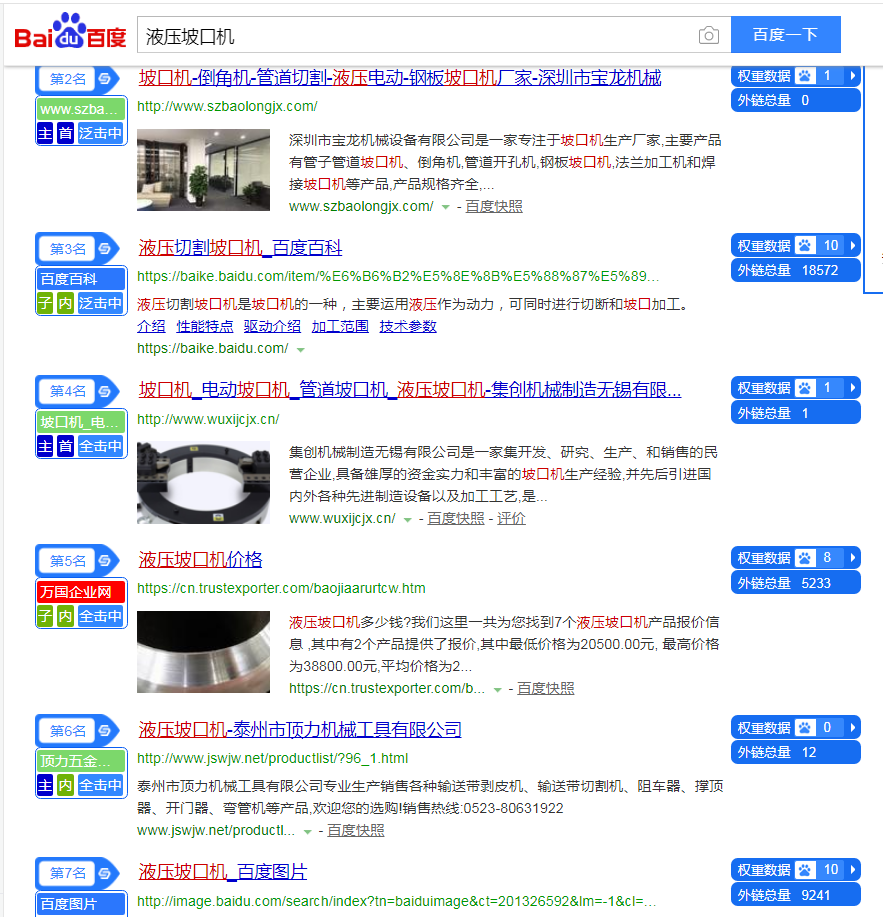Click the black ring machine thumbnail
Image resolution: width=883 pixels, height=917 pixels.
click(x=203, y=482)
